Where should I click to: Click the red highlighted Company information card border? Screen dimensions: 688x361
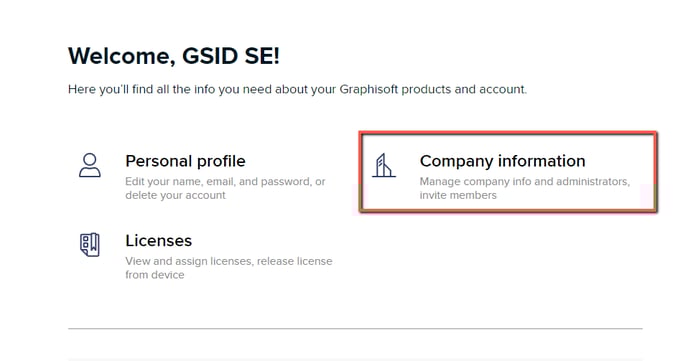click(x=508, y=134)
